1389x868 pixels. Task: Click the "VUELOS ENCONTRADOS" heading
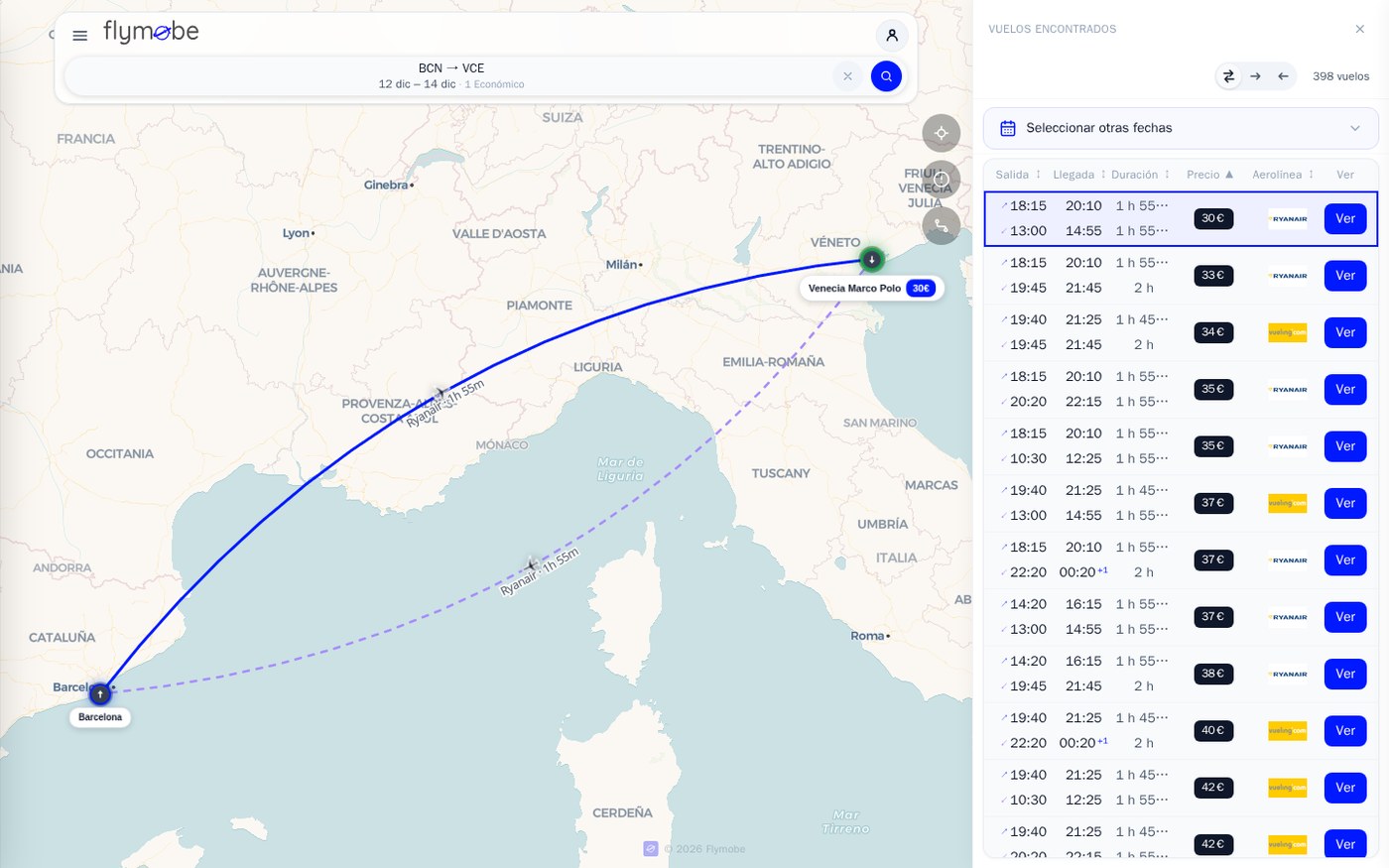pos(1052,30)
